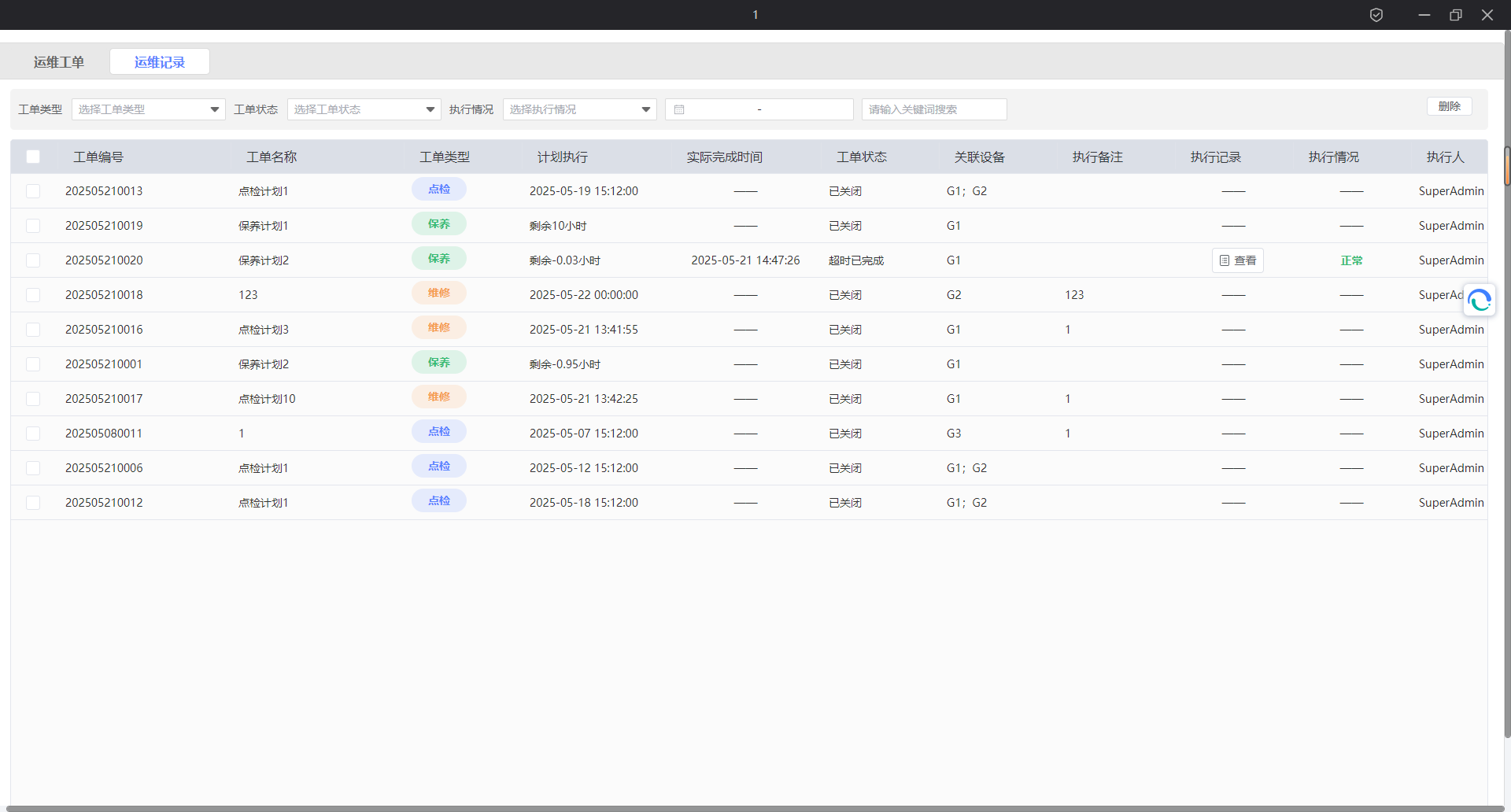
Task: Click the floating blue circular assistant icon
Action: point(1480,301)
